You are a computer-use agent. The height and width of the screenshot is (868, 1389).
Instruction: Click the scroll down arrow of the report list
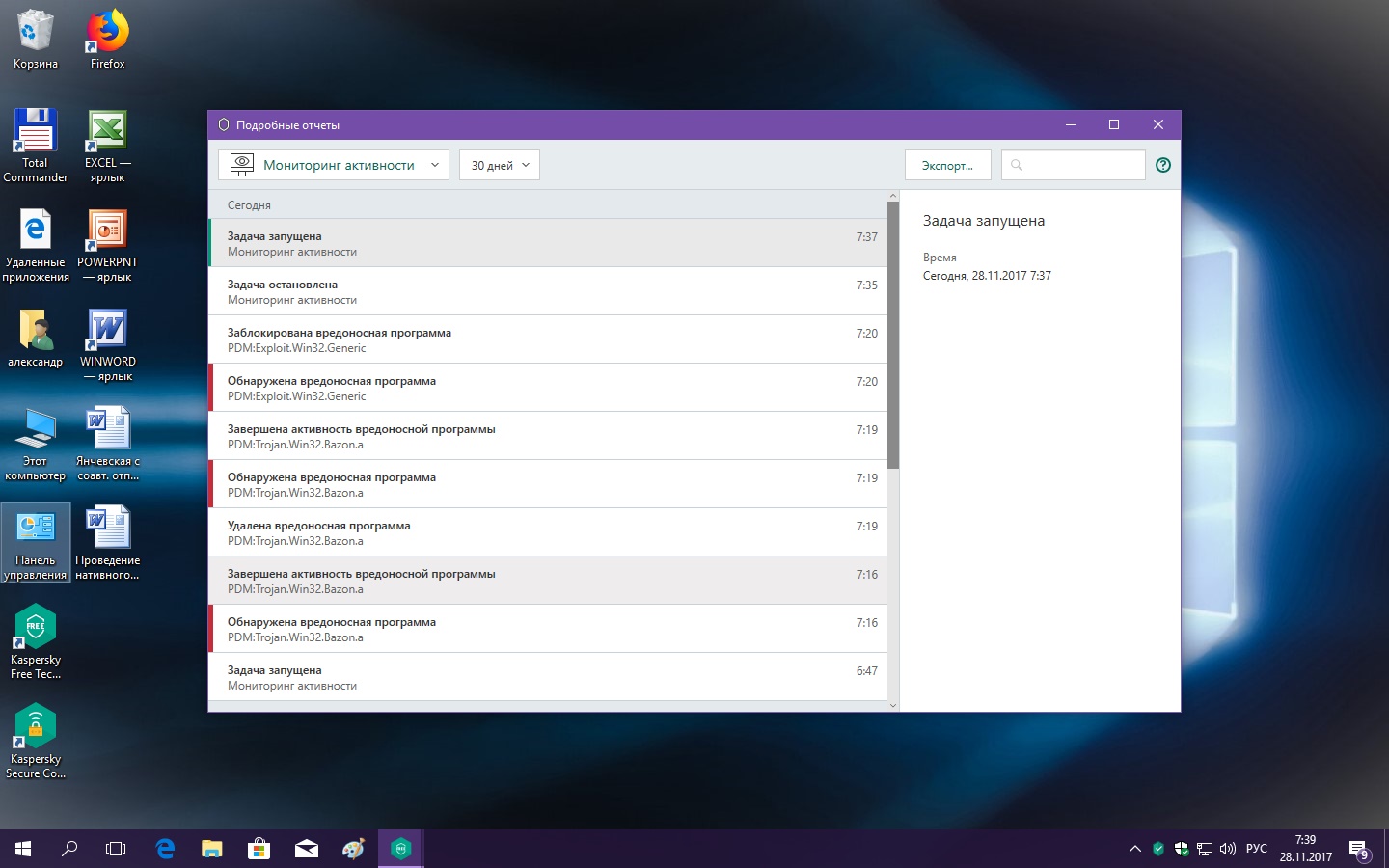(893, 705)
